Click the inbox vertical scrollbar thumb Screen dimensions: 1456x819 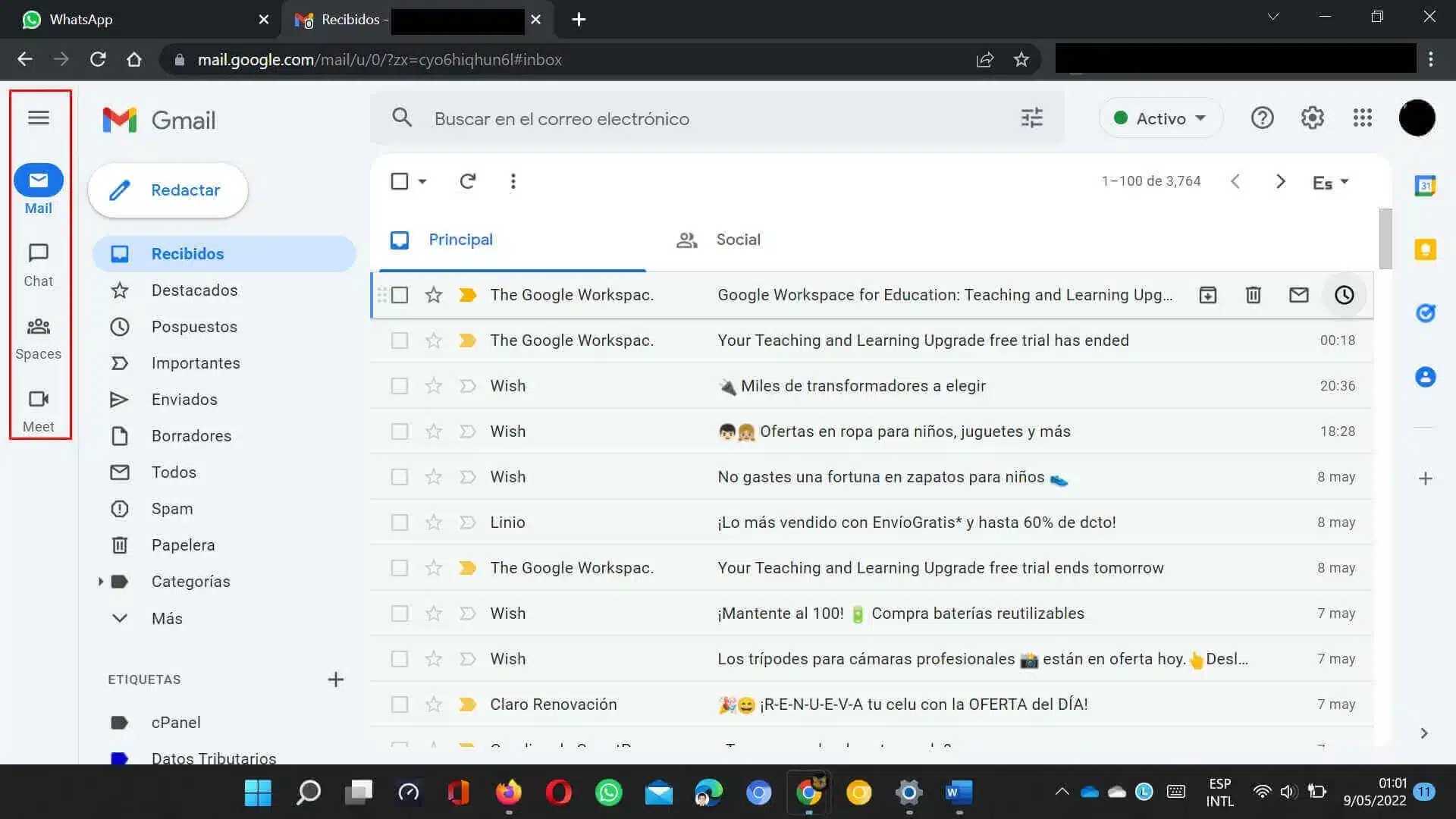[x=1385, y=239]
